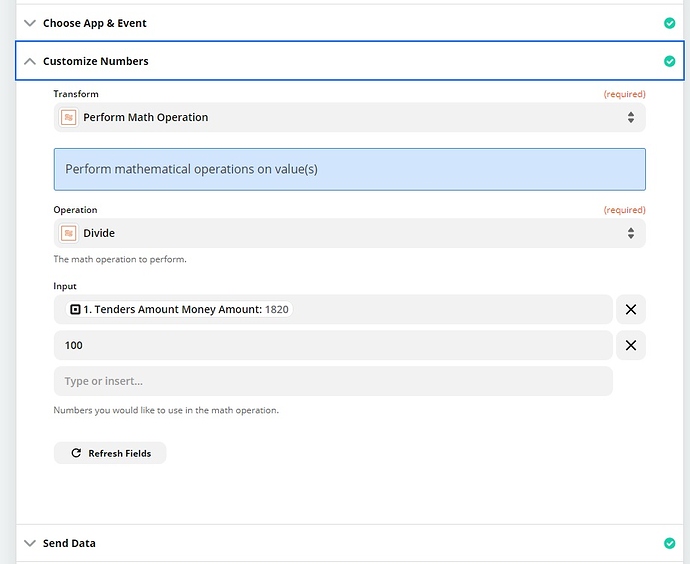
Task: Click the Send Data heading
Action: tap(69, 543)
